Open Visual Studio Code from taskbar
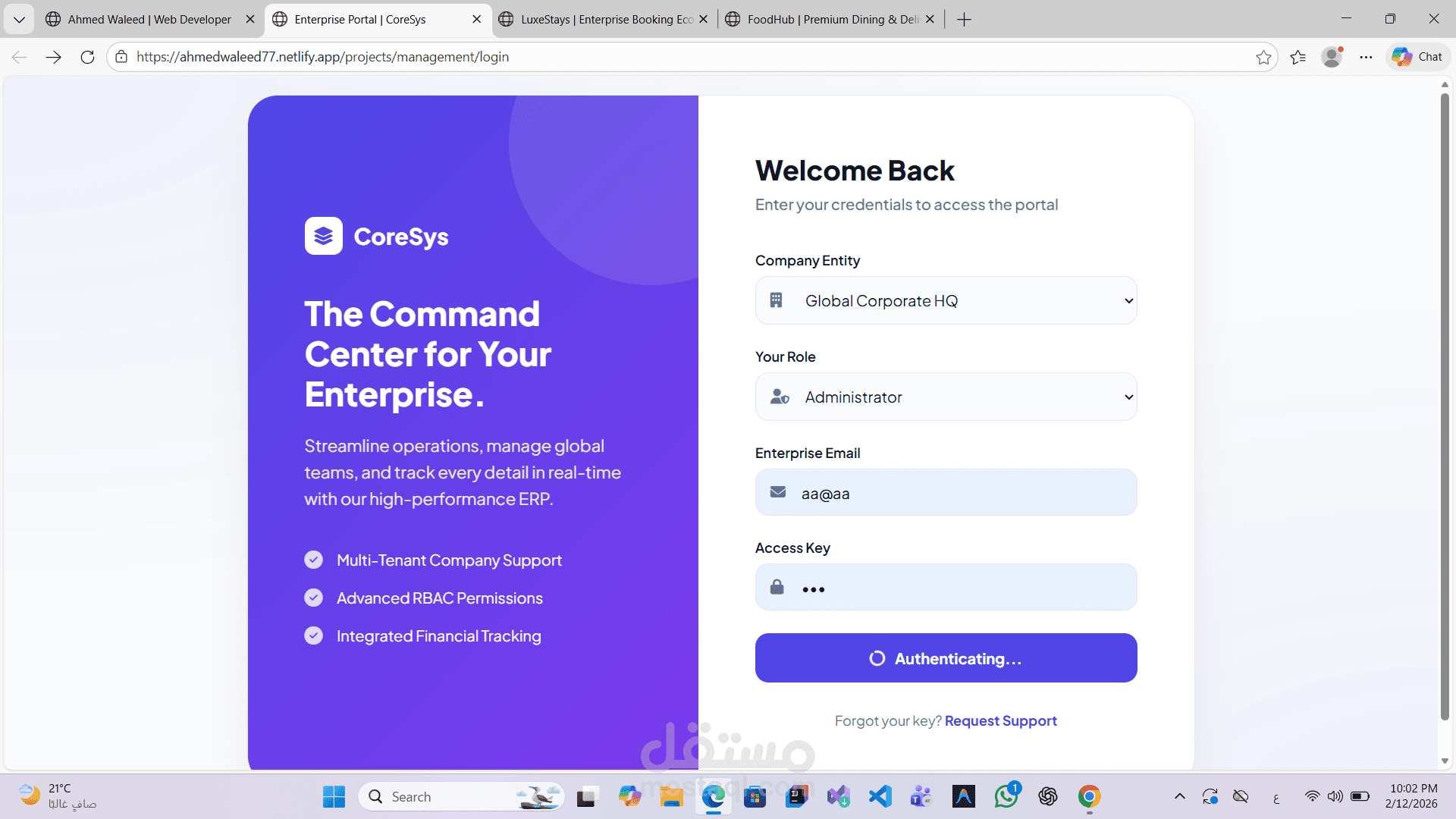This screenshot has width=1456, height=819. (x=880, y=796)
